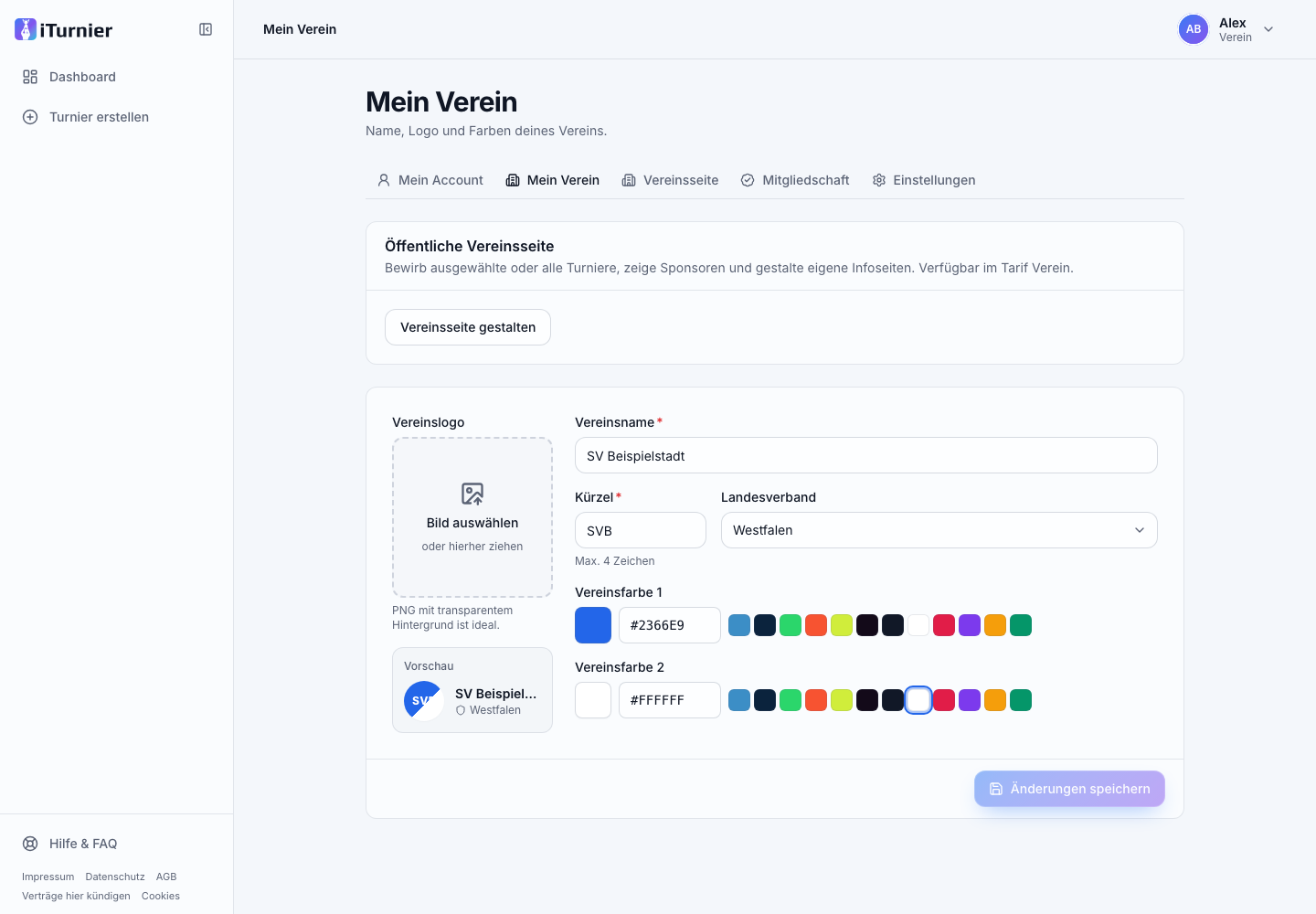This screenshot has width=1316, height=914.
Task: Pick the amber orange swatch for Vereinsfarbe 2
Action: (x=995, y=700)
